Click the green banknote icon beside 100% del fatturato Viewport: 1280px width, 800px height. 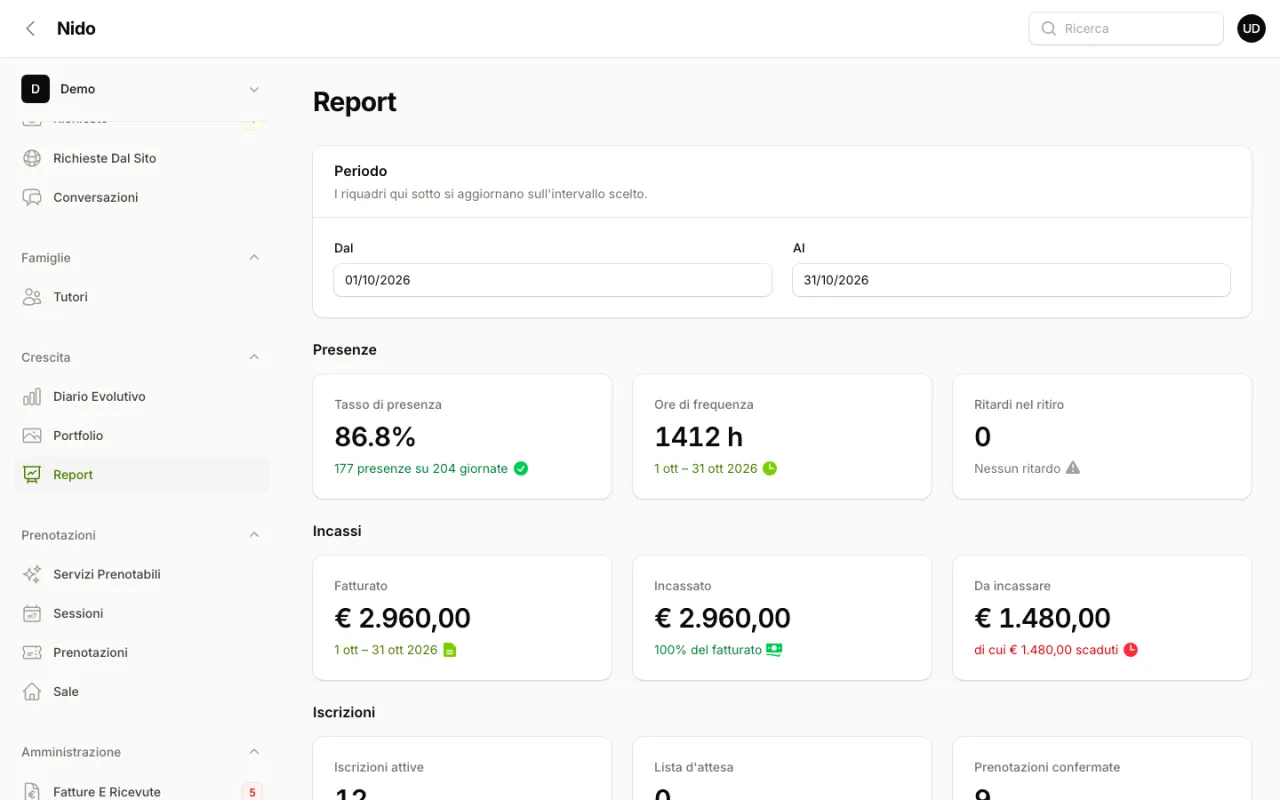click(774, 649)
